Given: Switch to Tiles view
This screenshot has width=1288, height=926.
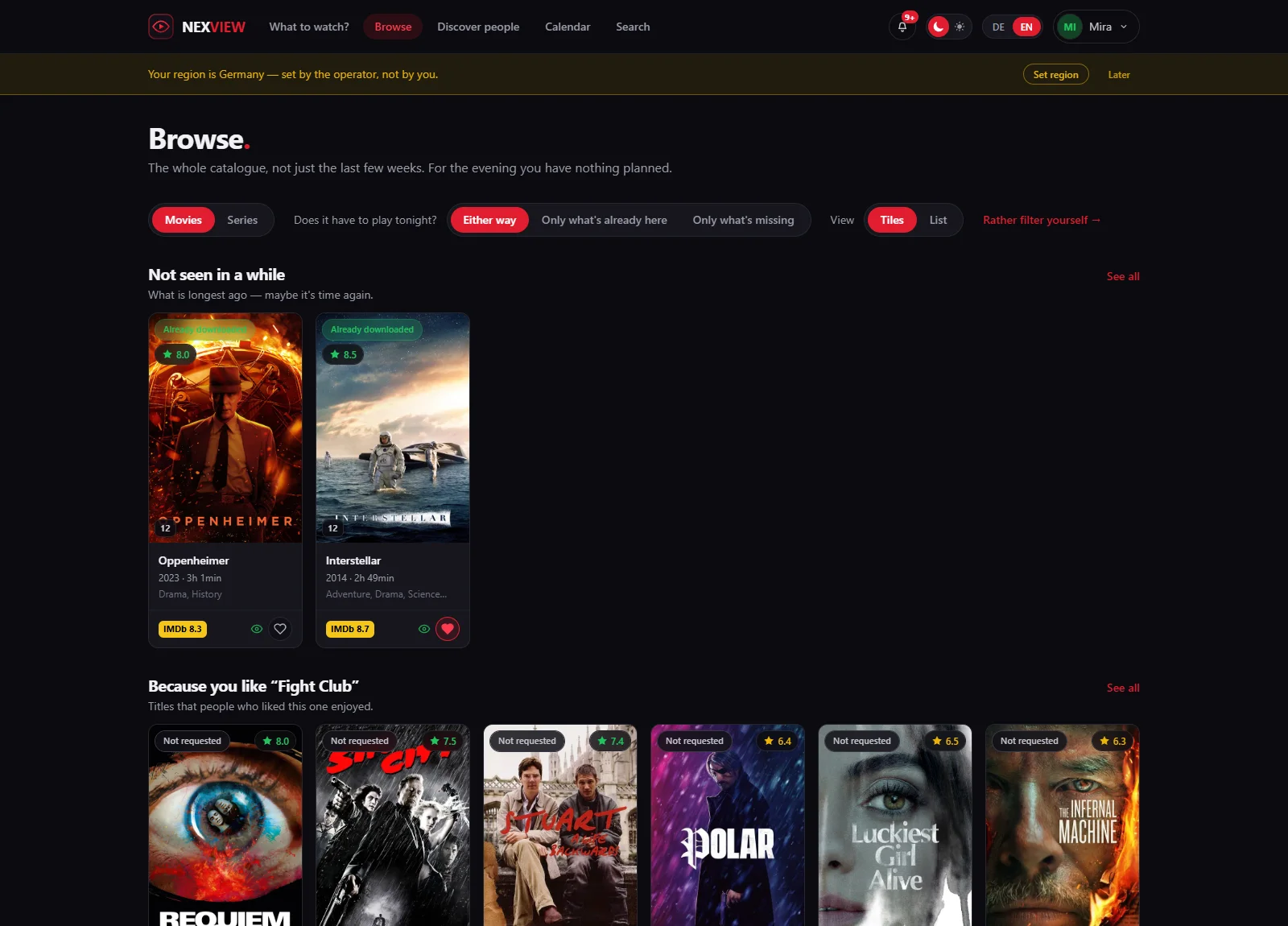Looking at the screenshot, I should pos(892,220).
